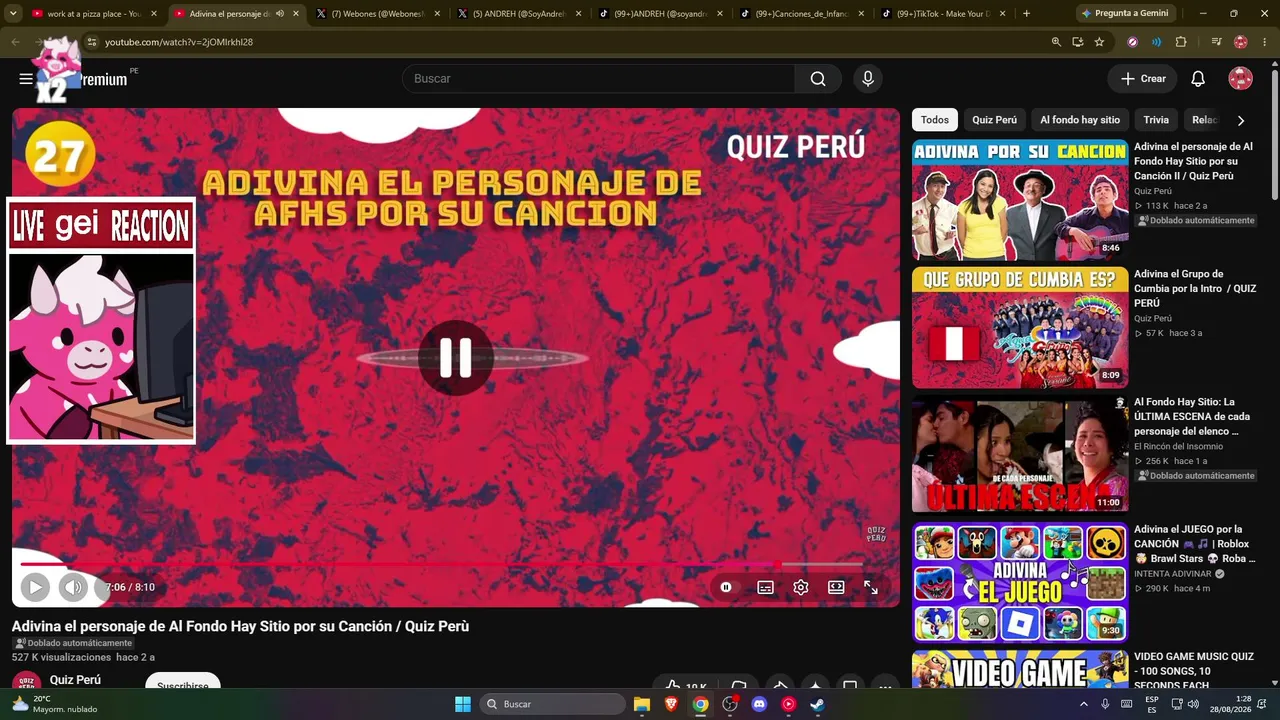Toggle subtitles in the video player
The image size is (1280, 720).
[x=765, y=587]
